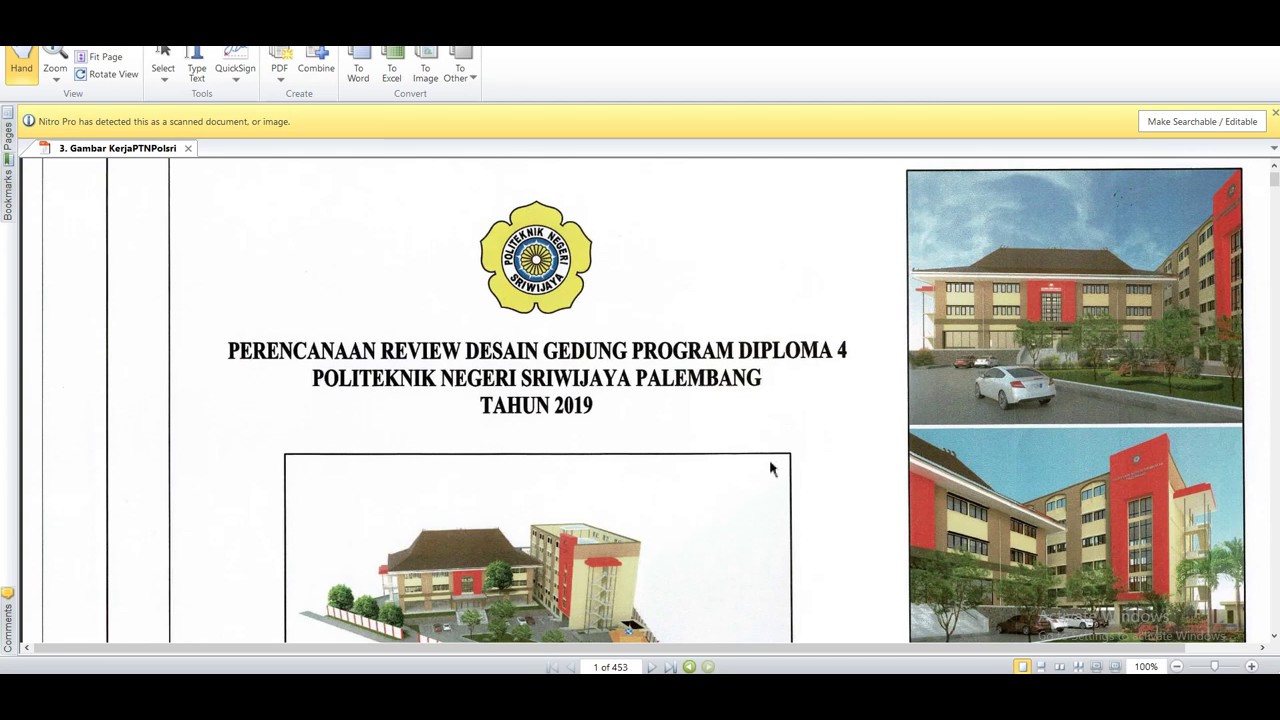Image resolution: width=1280 pixels, height=720 pixels.
Task: Select single page view mode
Action: (x=1022, y=667)
